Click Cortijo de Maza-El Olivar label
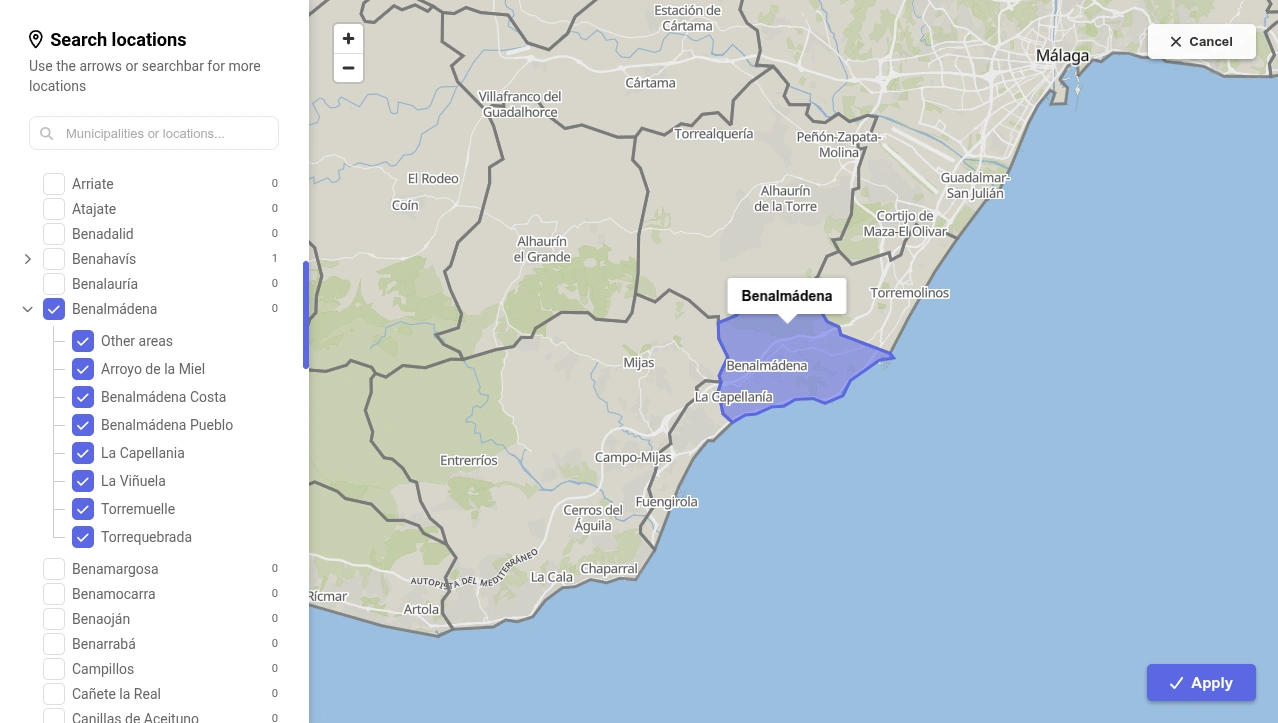Viewport: 1278px width, 723px height. (905, 224)
